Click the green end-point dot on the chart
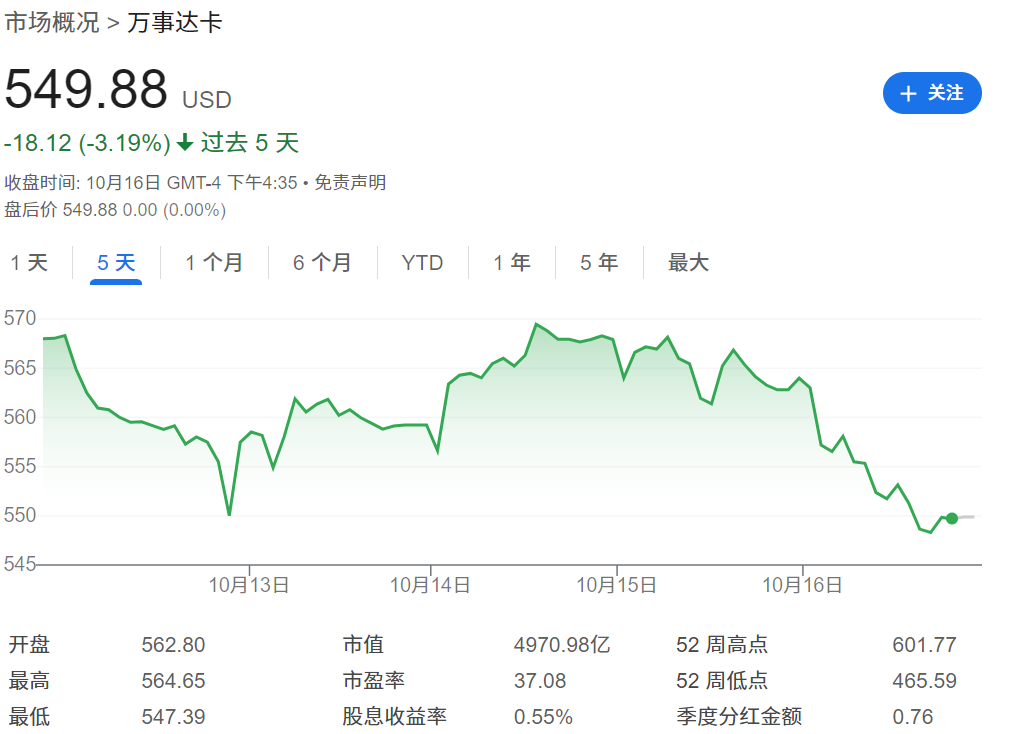 [951, 518]
